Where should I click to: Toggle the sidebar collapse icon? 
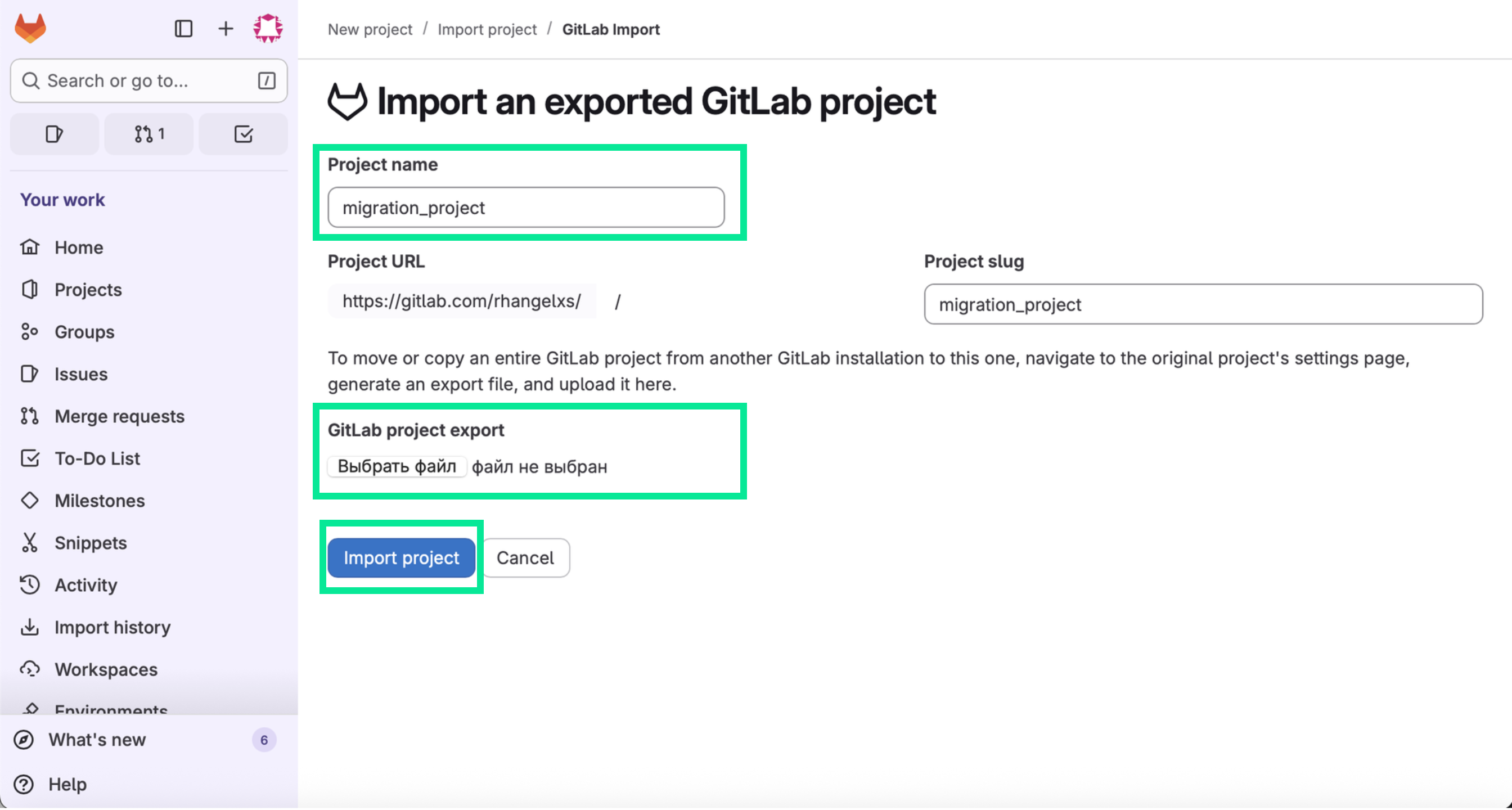tap(183, 28)
